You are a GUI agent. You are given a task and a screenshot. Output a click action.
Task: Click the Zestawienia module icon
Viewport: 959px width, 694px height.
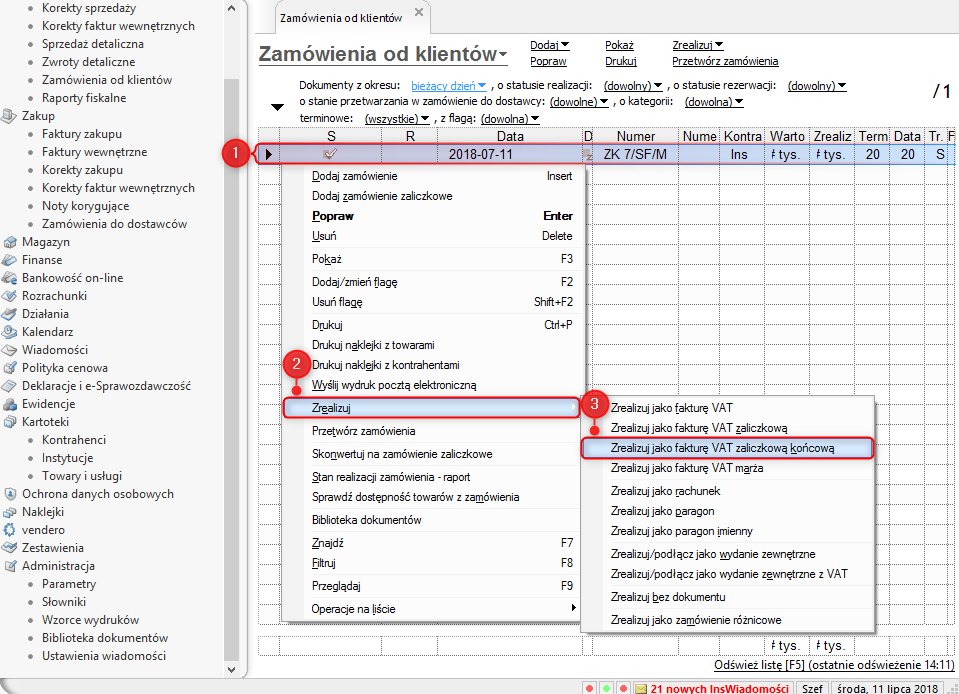tap(9, 548)
